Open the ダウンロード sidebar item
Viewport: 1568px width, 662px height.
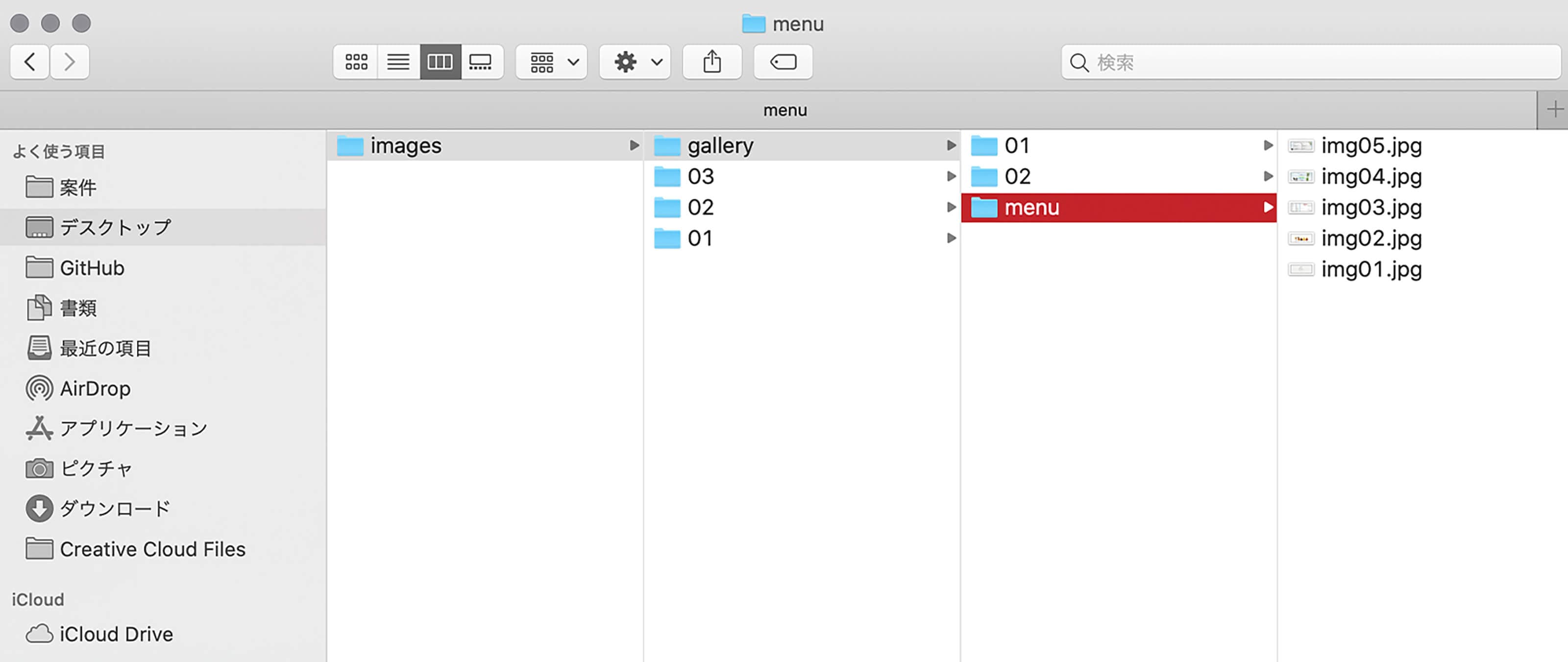click(x=115, y=509)
